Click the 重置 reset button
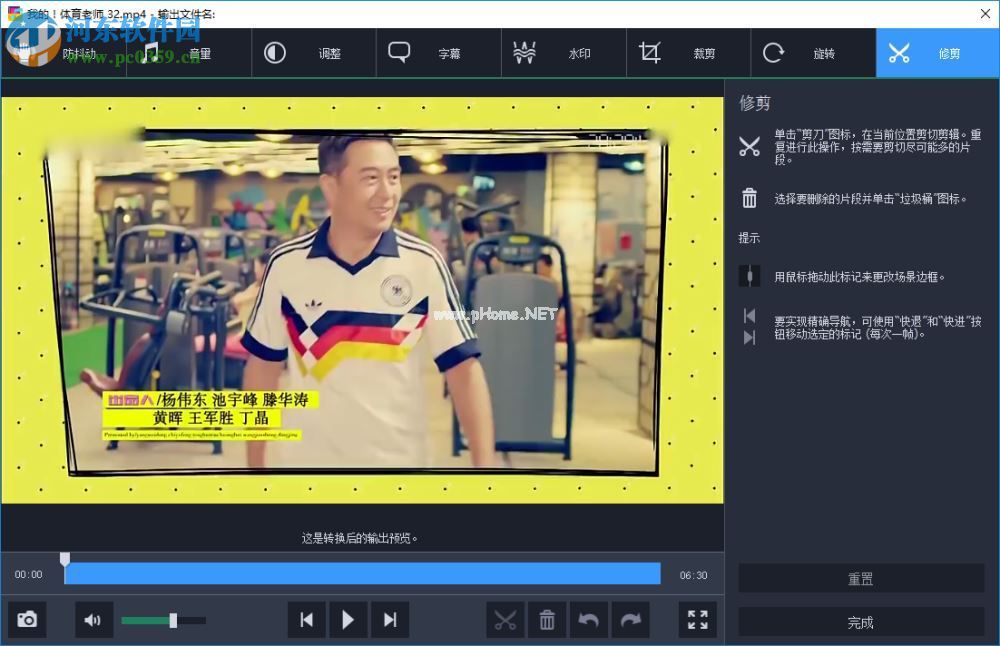Screen dimensions: 1000x646 860,578
